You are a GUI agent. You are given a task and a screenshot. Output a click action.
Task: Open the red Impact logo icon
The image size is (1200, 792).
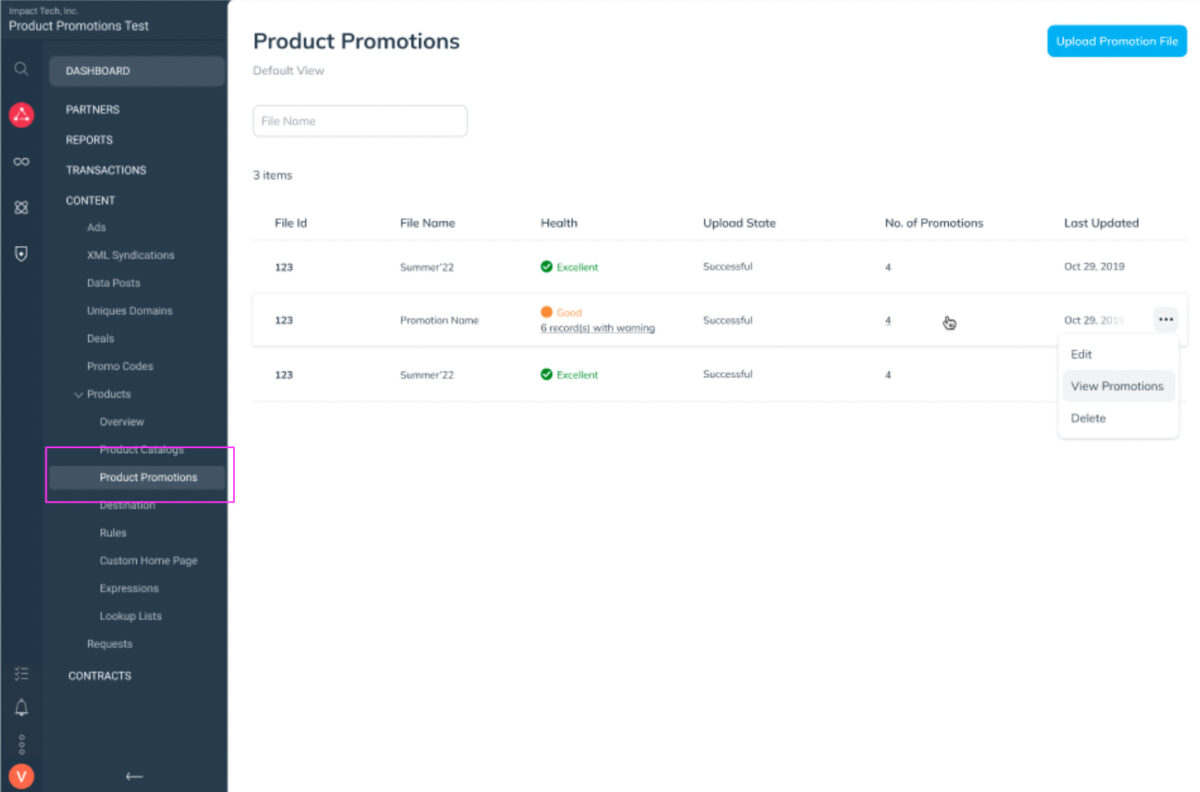click(x=21, y=114)
